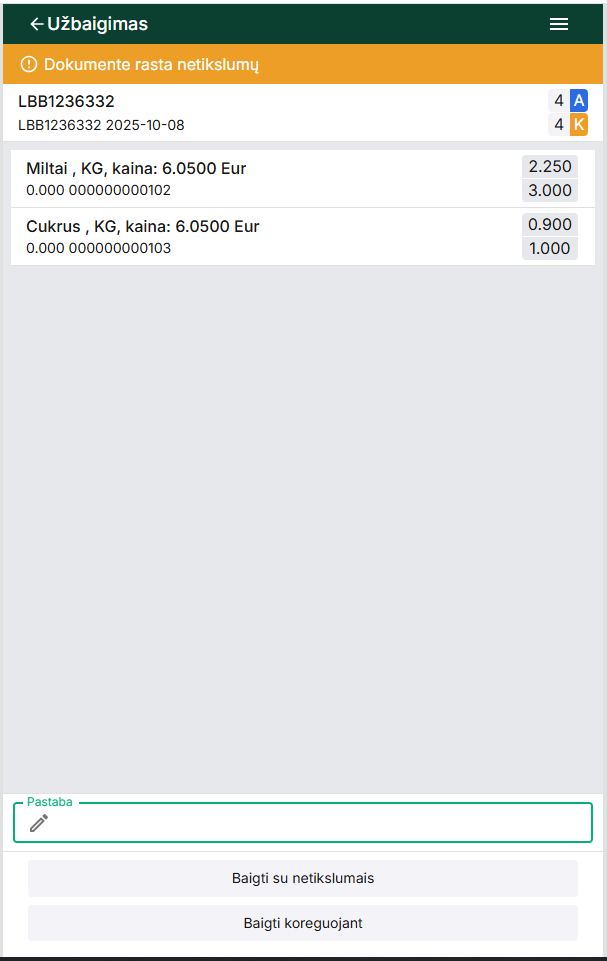Open the LBB1236332 document header

click(67, 101)
